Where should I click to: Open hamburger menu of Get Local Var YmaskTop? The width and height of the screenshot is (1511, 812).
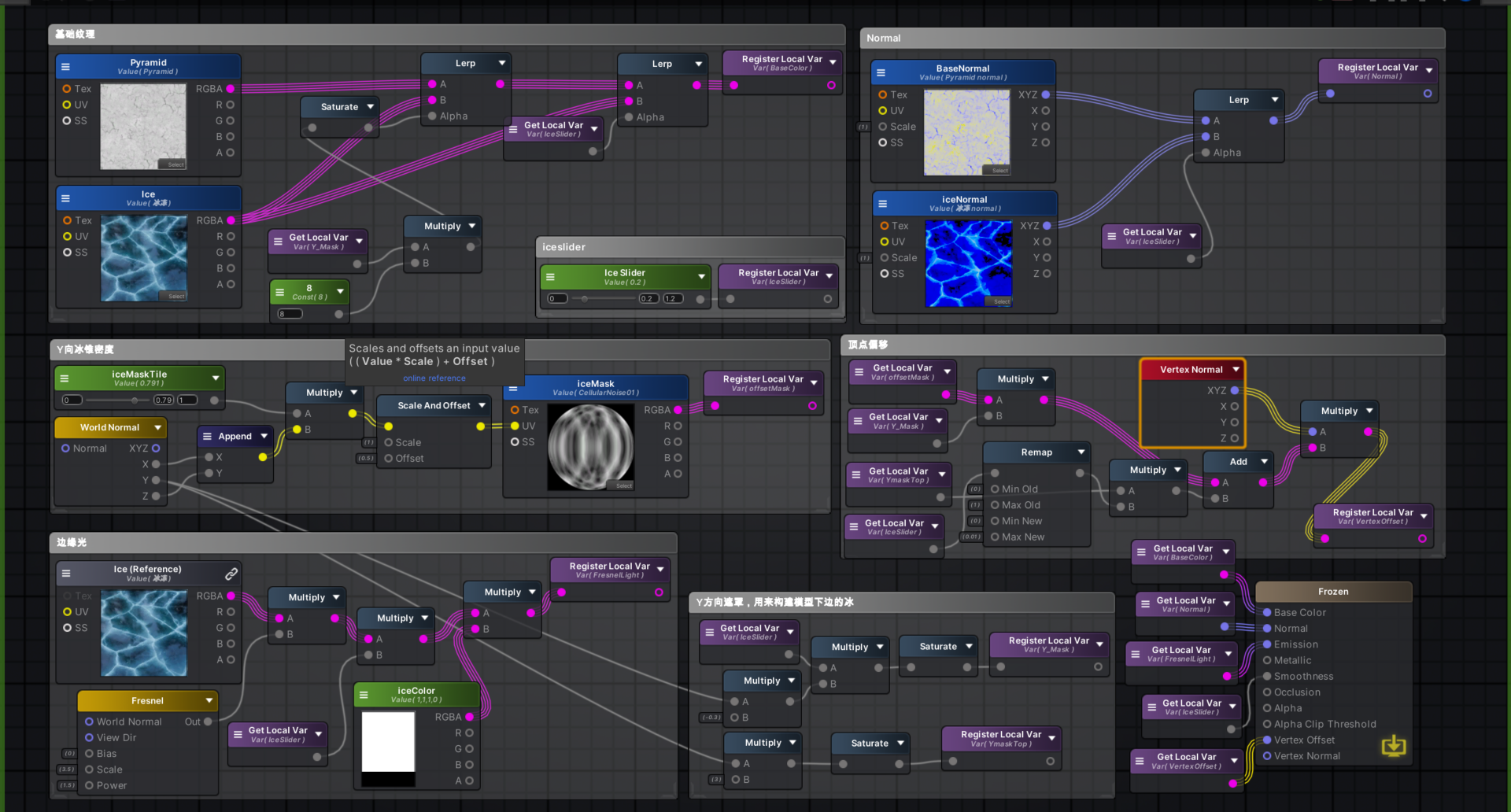pos(856,475)
